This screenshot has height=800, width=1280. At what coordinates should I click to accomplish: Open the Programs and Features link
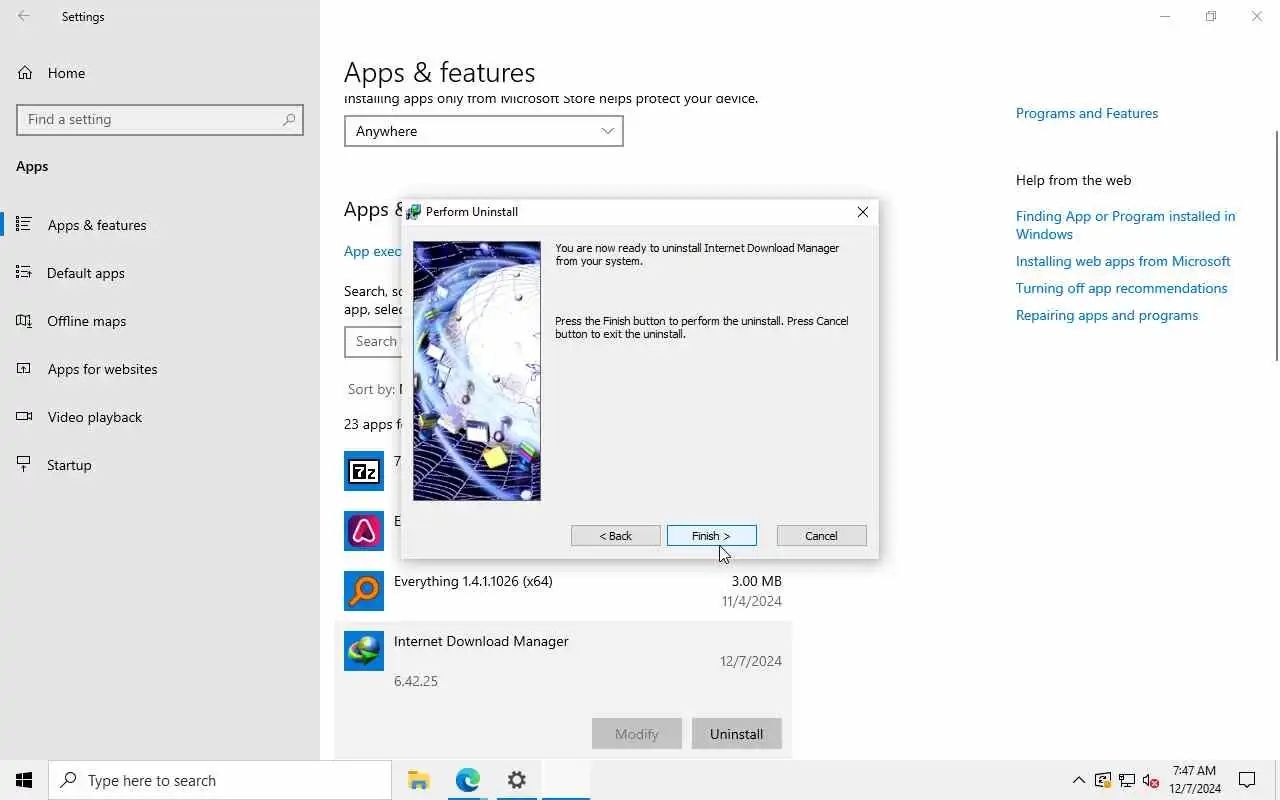1087,113
